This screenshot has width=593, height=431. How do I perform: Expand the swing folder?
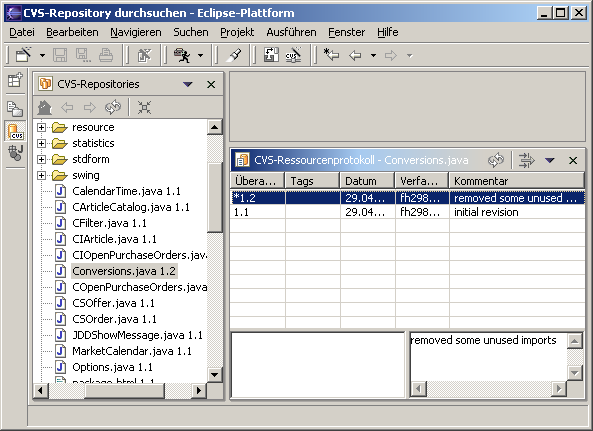coord(42,175)
